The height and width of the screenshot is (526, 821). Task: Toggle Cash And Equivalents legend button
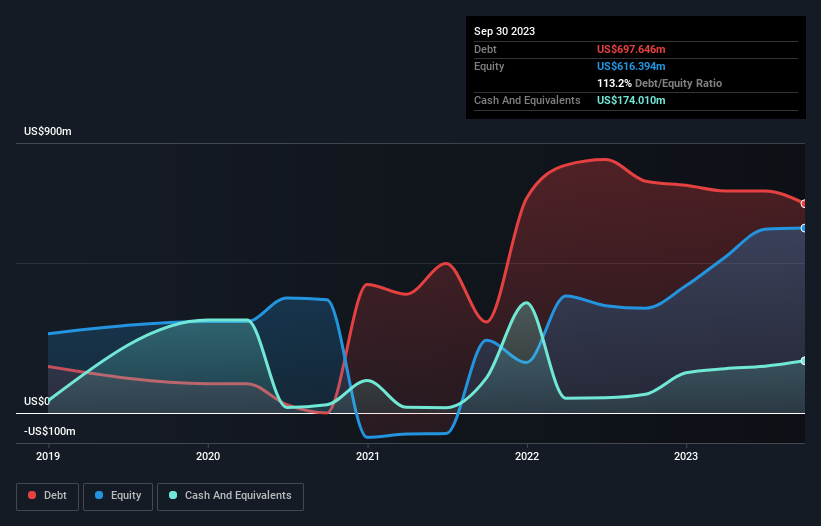230,496
